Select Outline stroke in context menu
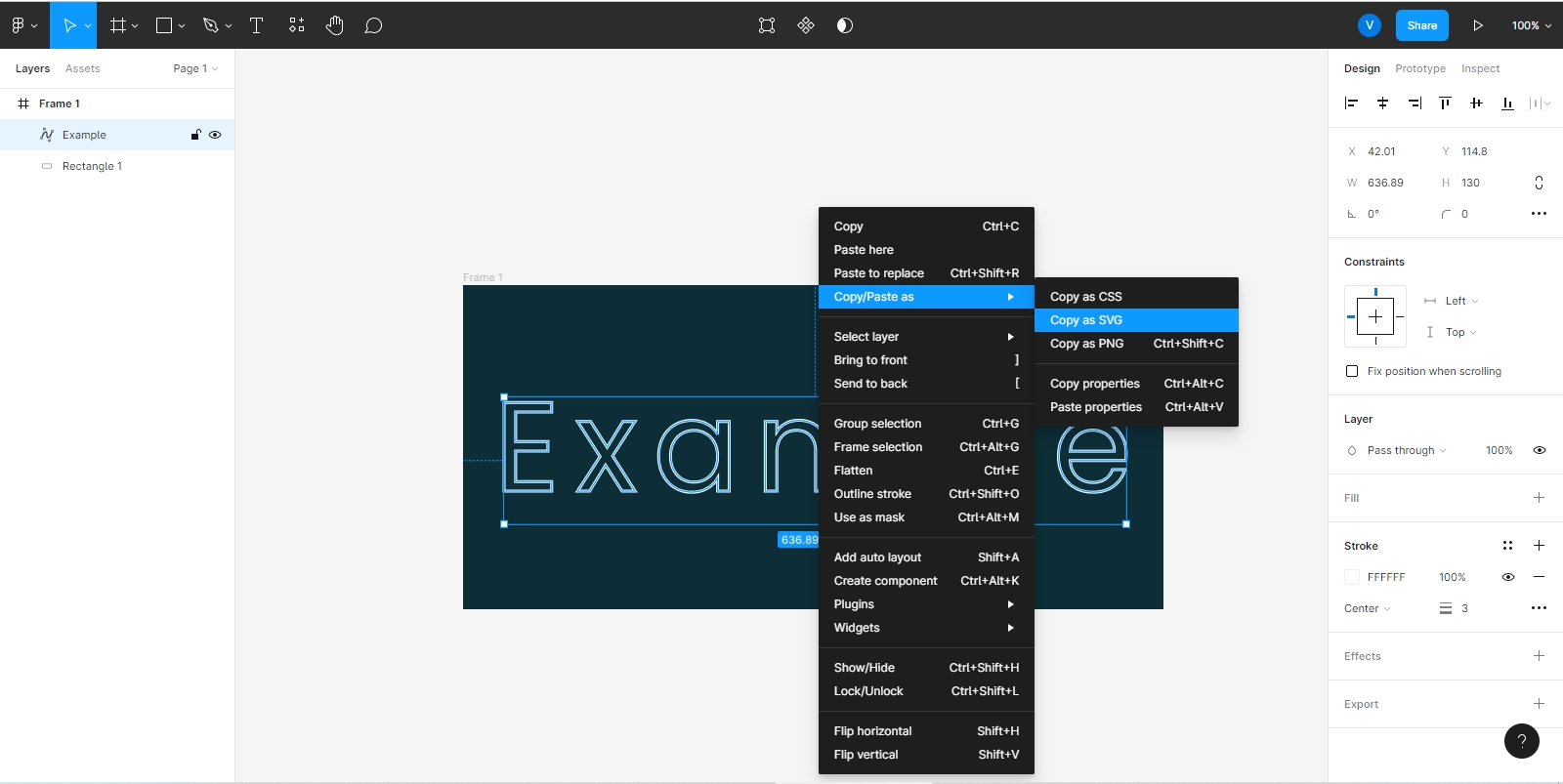The height and width of the screenshot is (784, 1563). [x=872, y=494]
